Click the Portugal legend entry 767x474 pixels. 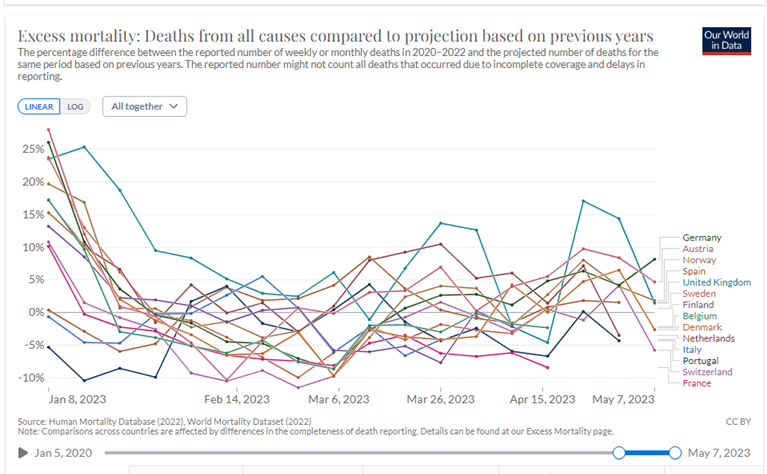[701, 361]
